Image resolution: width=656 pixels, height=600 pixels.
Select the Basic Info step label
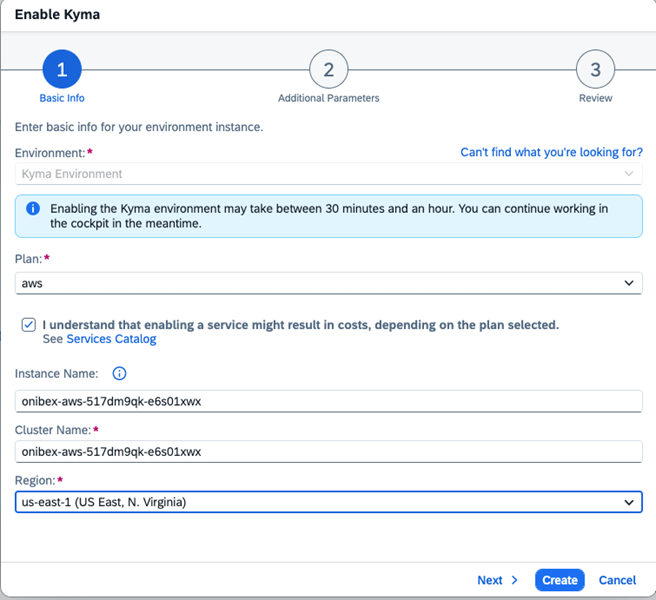point(61,98)
